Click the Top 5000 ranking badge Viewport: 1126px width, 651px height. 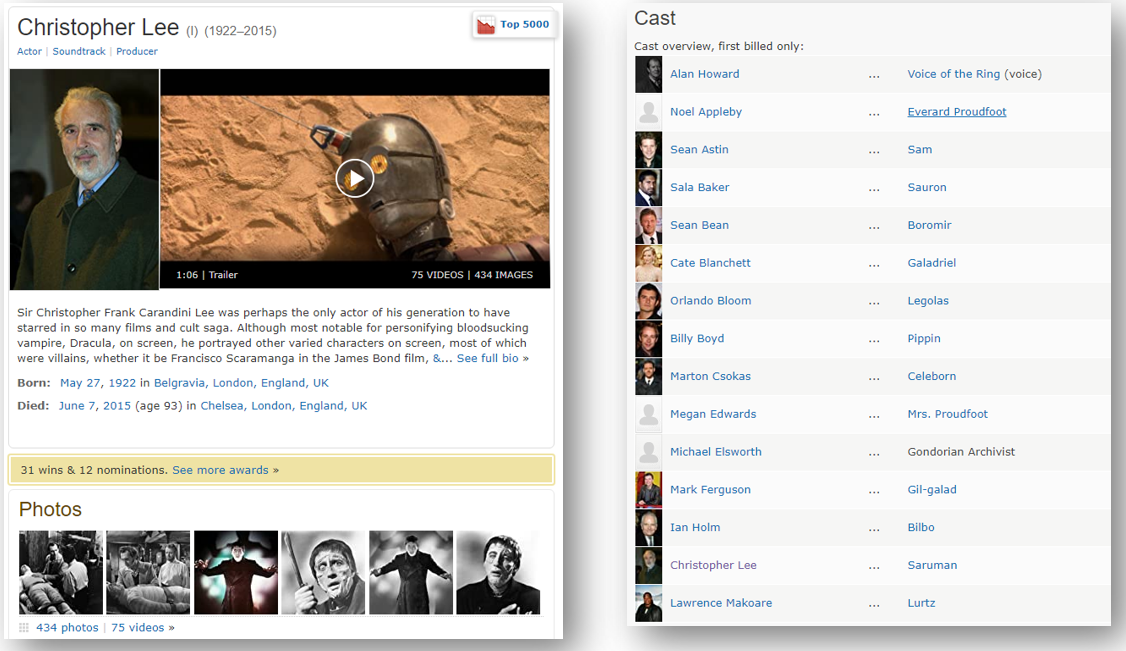[x=514, y=25]
